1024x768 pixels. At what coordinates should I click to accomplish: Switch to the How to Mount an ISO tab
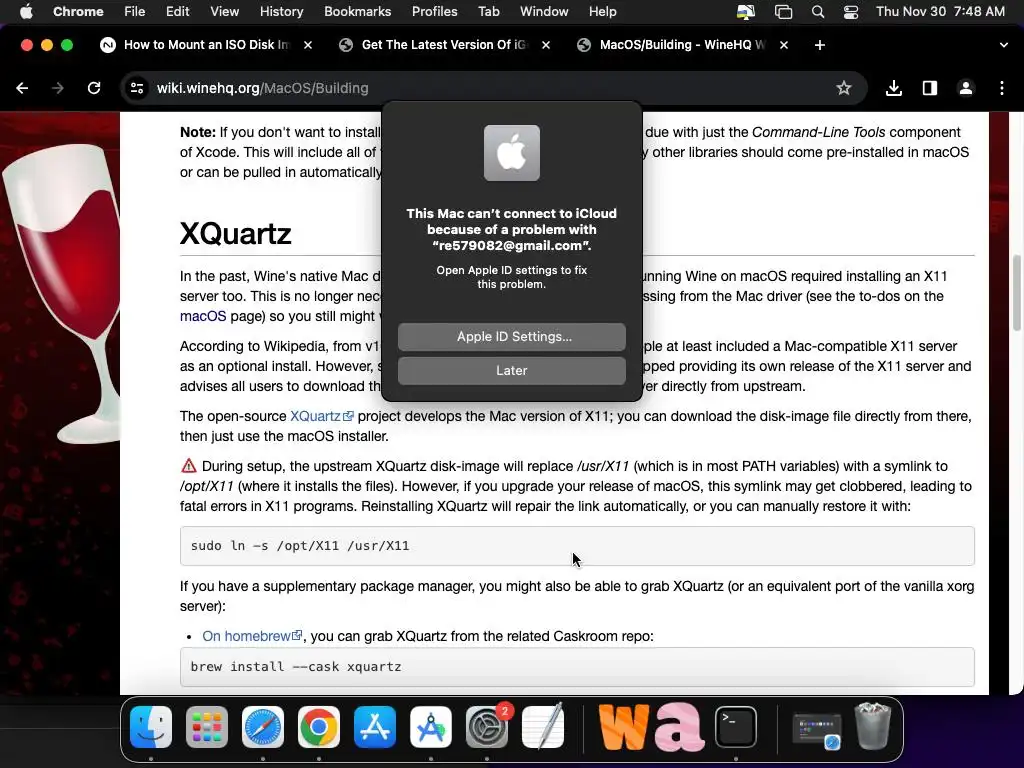pos(206,44)
